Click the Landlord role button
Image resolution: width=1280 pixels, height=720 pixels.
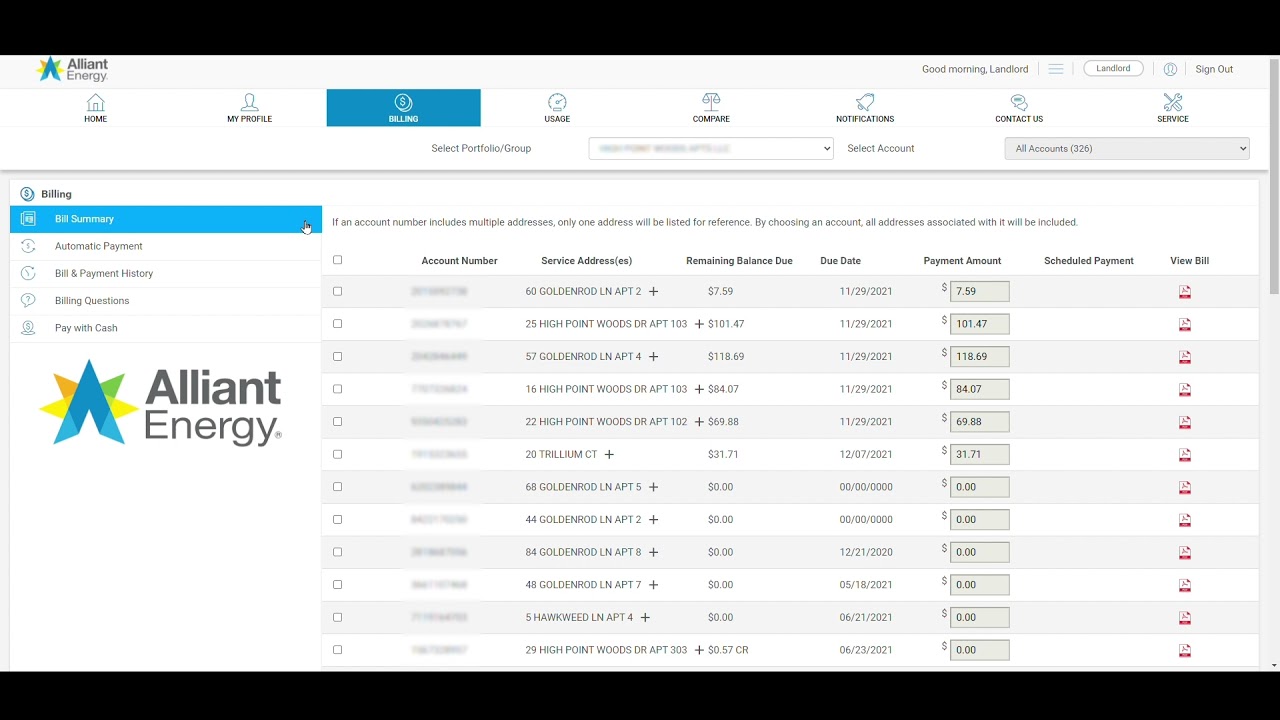pyautogui.click(x=1113, y=69)
